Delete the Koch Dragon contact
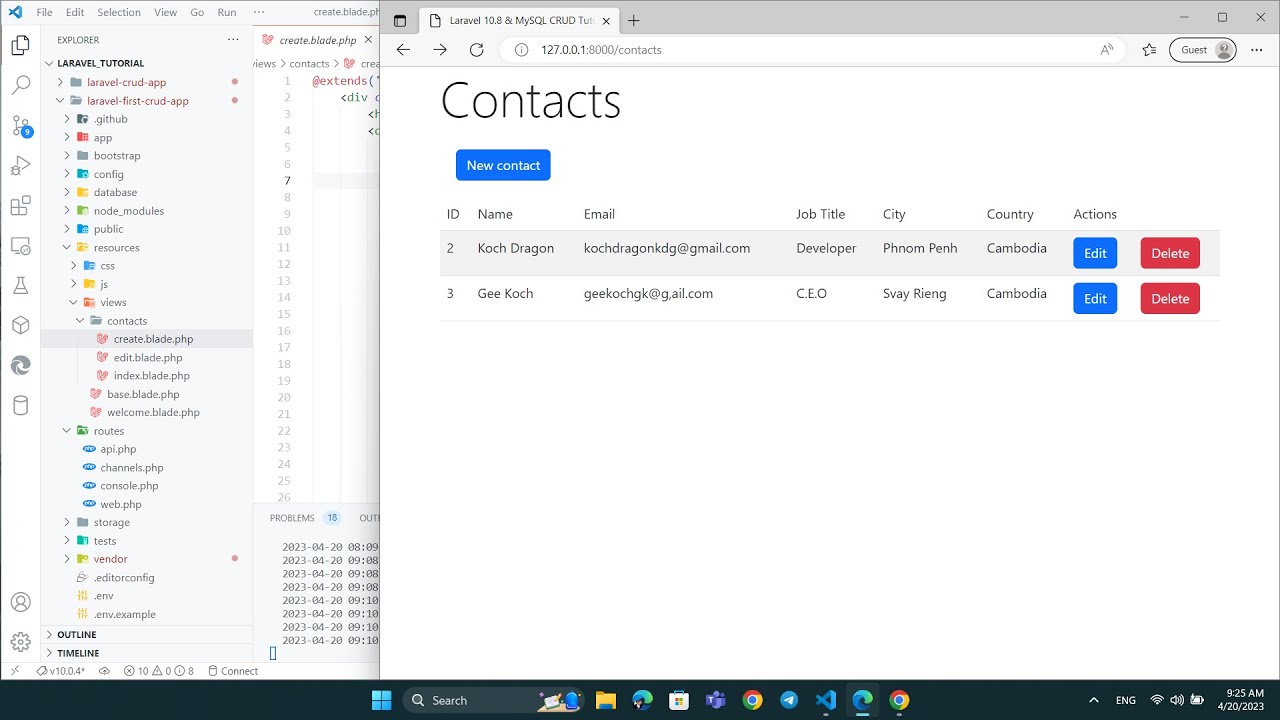 (1170, 253)
